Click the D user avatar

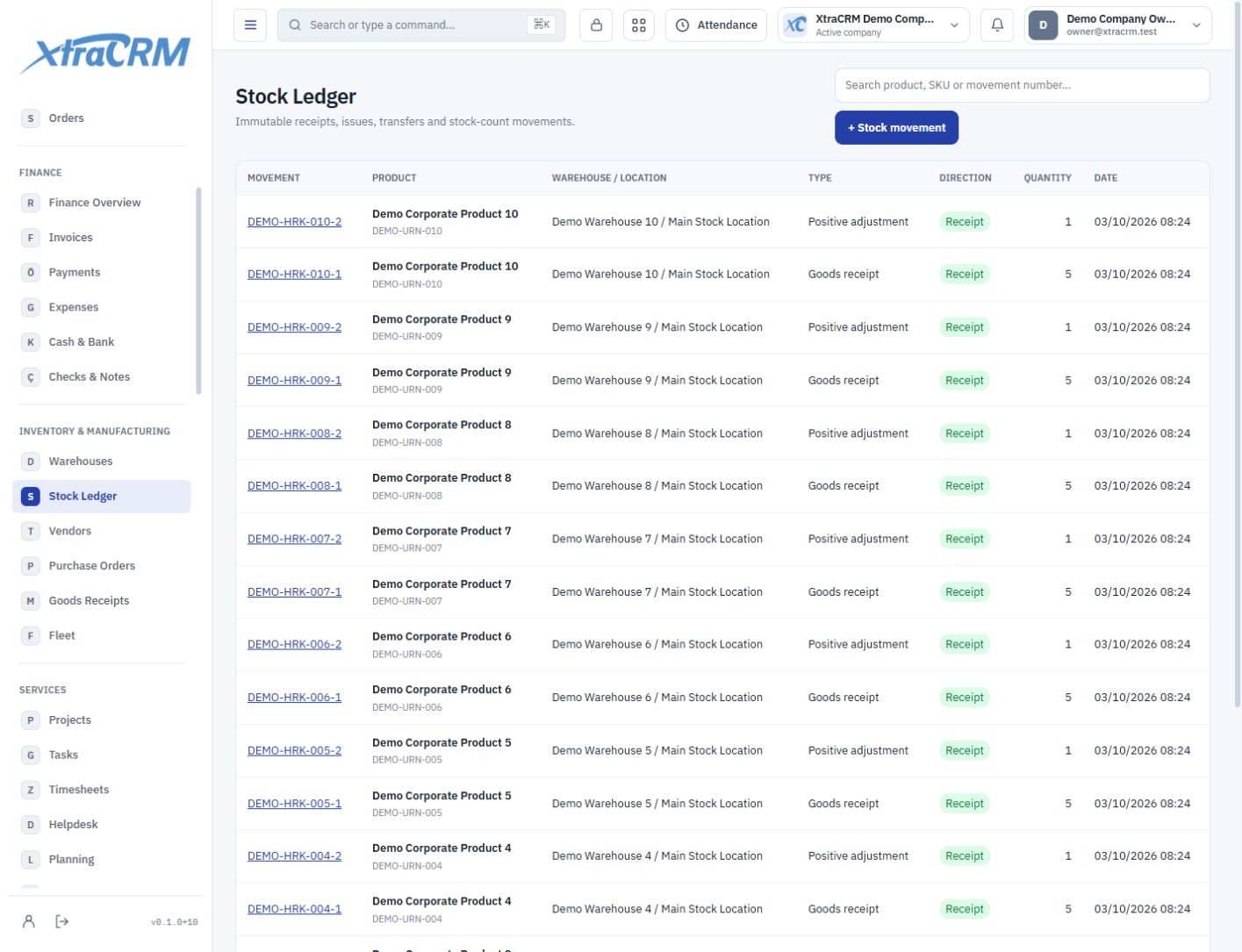(x=1043, y=25)
